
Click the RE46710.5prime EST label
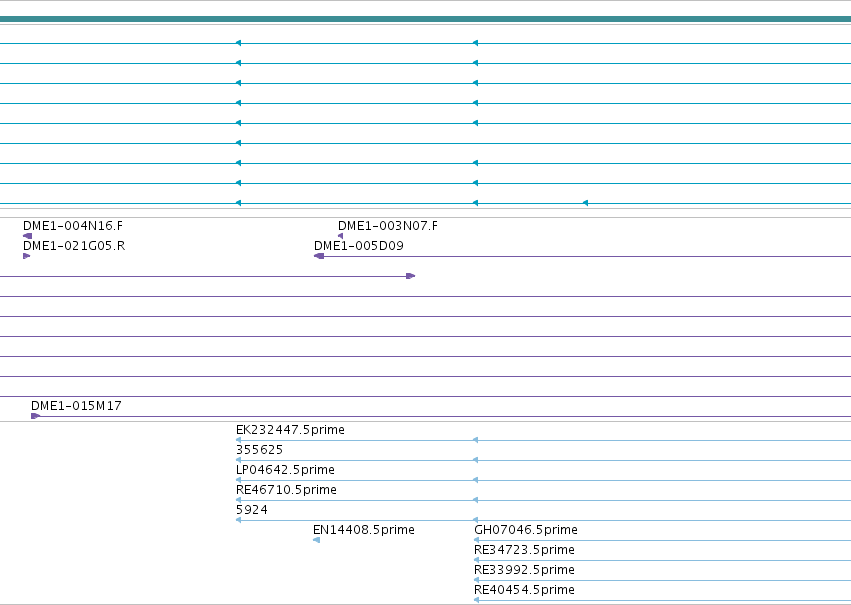(287, 490)
